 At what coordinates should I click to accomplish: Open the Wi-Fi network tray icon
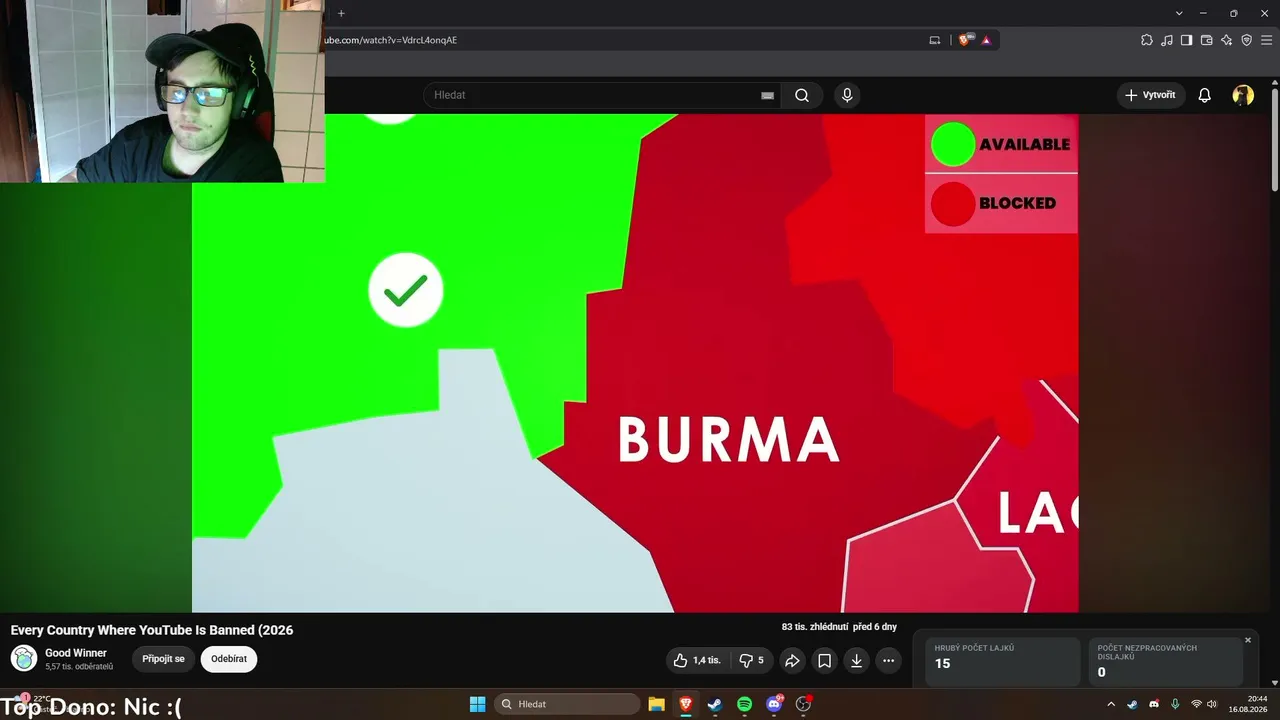[x=1196, y=704]
